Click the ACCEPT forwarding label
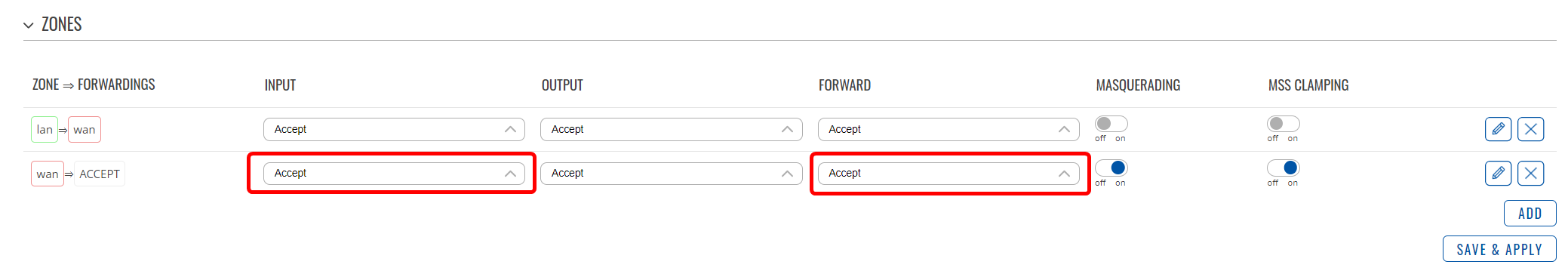Screen dimensions: 1568x277 pyautogui.click(x=100, y=174)
